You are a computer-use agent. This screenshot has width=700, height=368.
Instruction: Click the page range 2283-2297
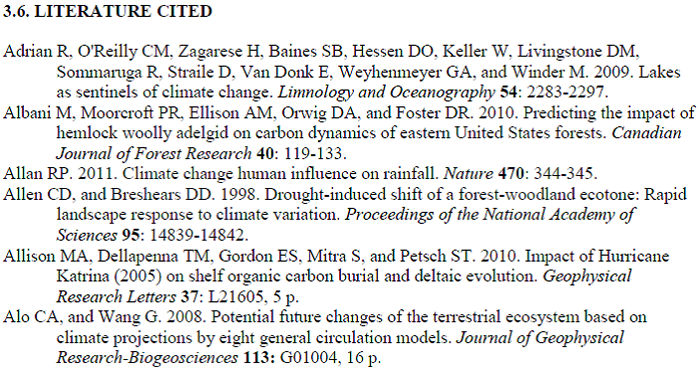tap(565, 92)
